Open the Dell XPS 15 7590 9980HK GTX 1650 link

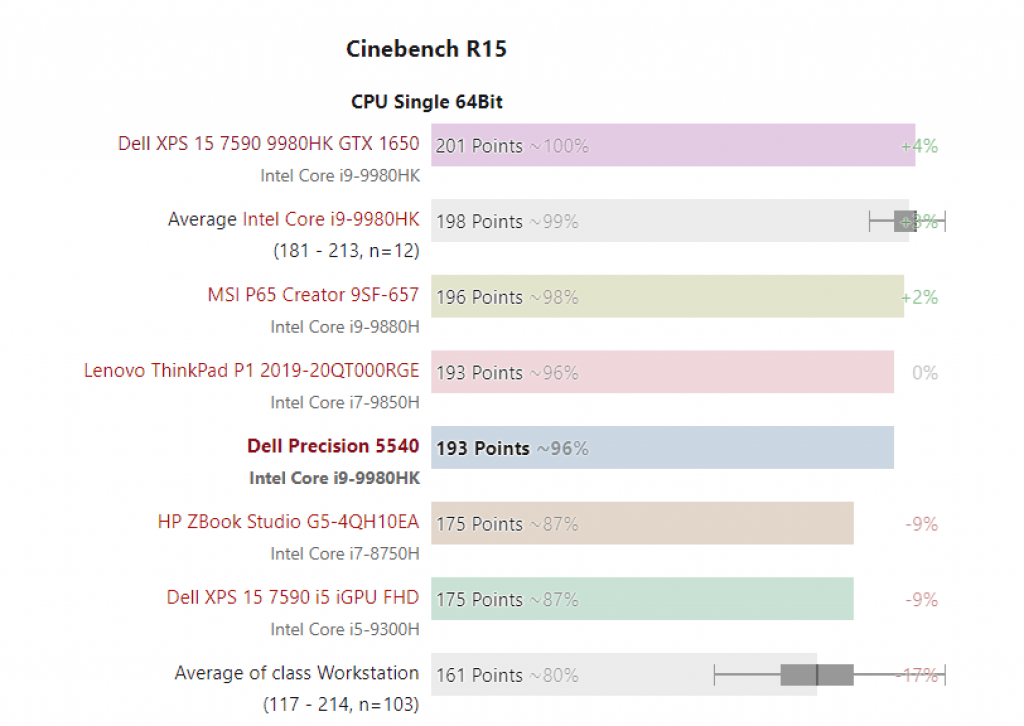pyautogui.click(x=268, y=144)
